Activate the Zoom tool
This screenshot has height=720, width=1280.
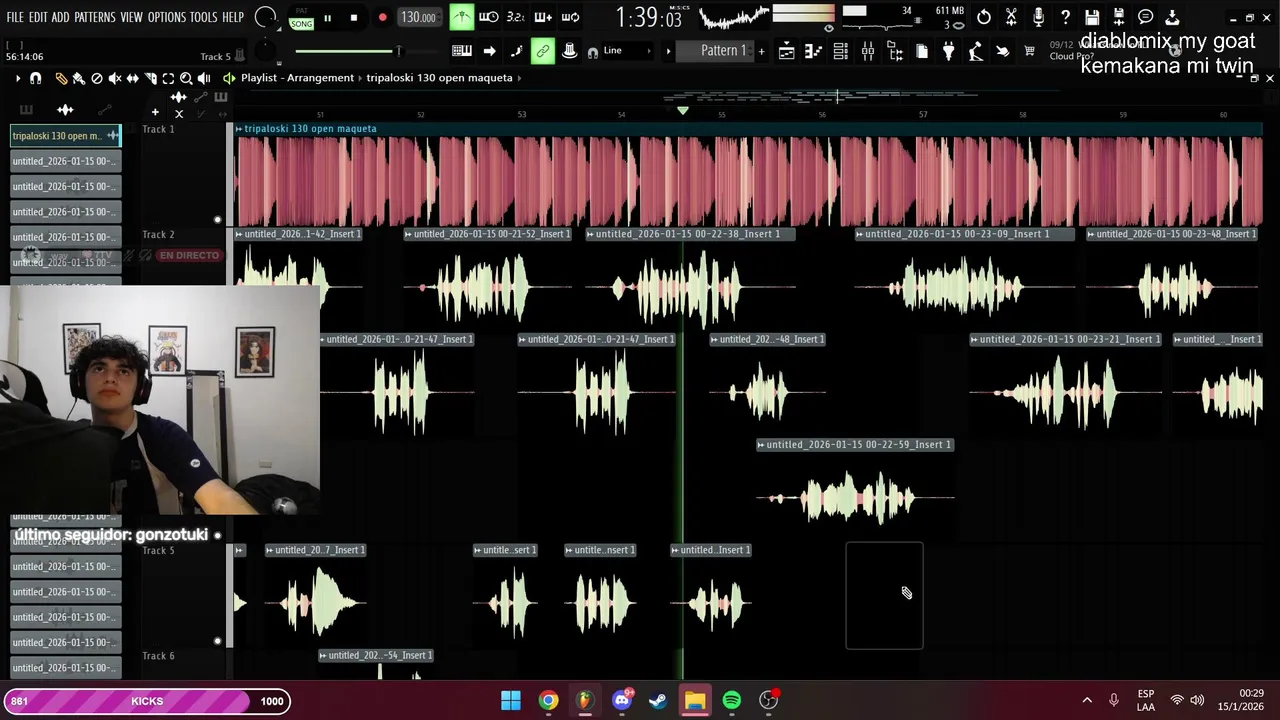pos(186,78)
